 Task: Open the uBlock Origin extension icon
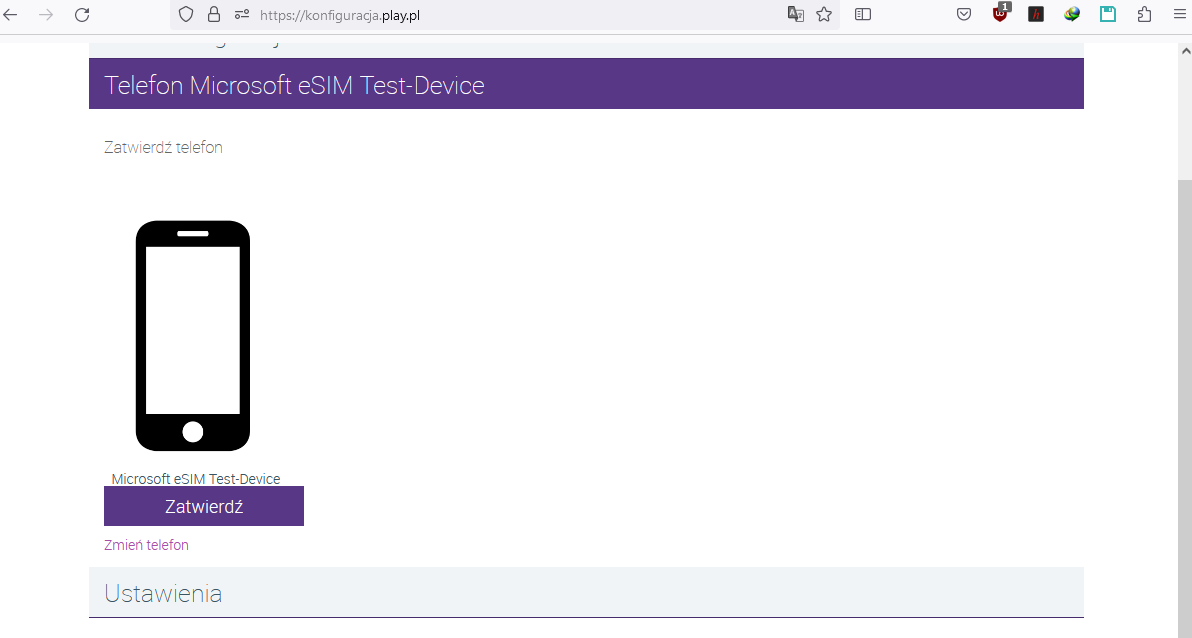(x=1000, y=13)
